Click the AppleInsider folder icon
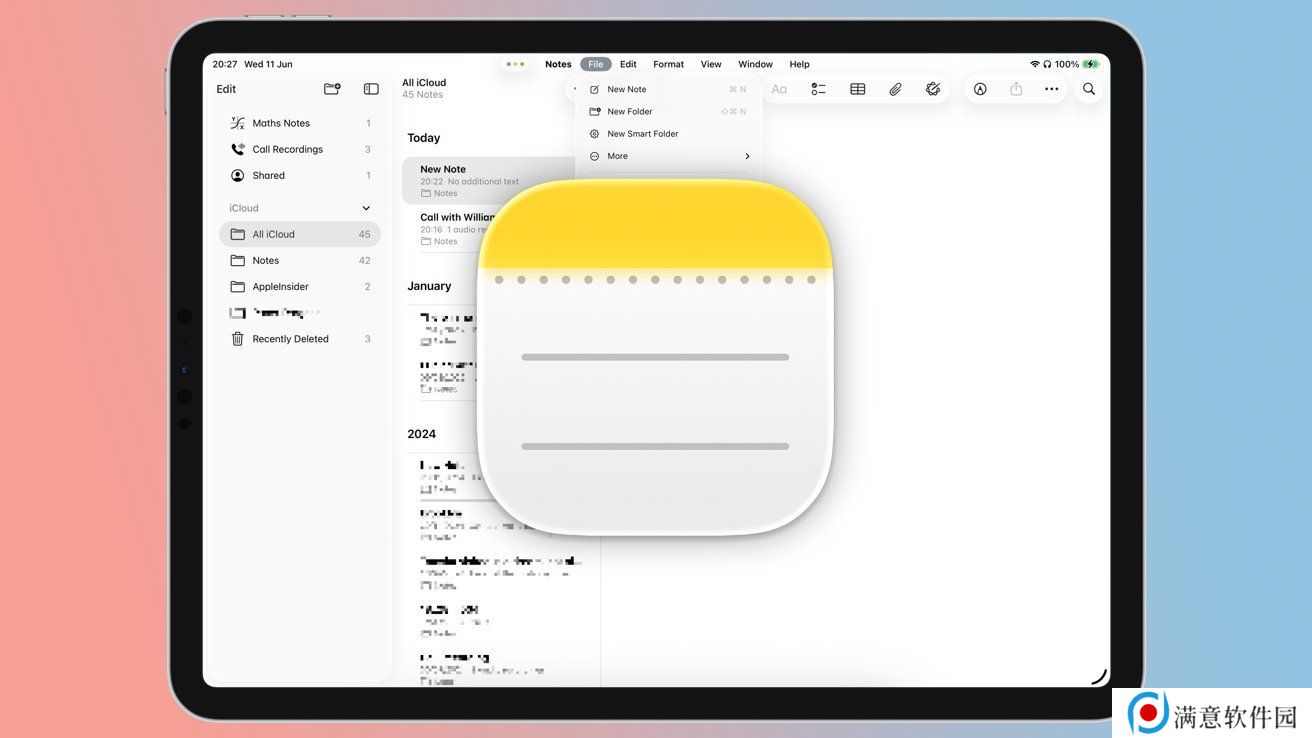 pos(237,287)
